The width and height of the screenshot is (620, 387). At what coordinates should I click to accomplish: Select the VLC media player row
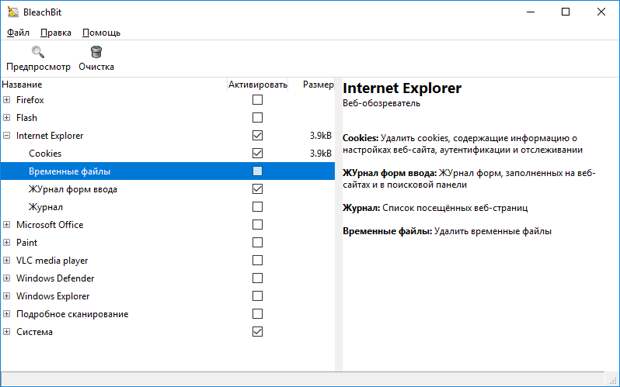pyautogui.click(x=167, y=261)
